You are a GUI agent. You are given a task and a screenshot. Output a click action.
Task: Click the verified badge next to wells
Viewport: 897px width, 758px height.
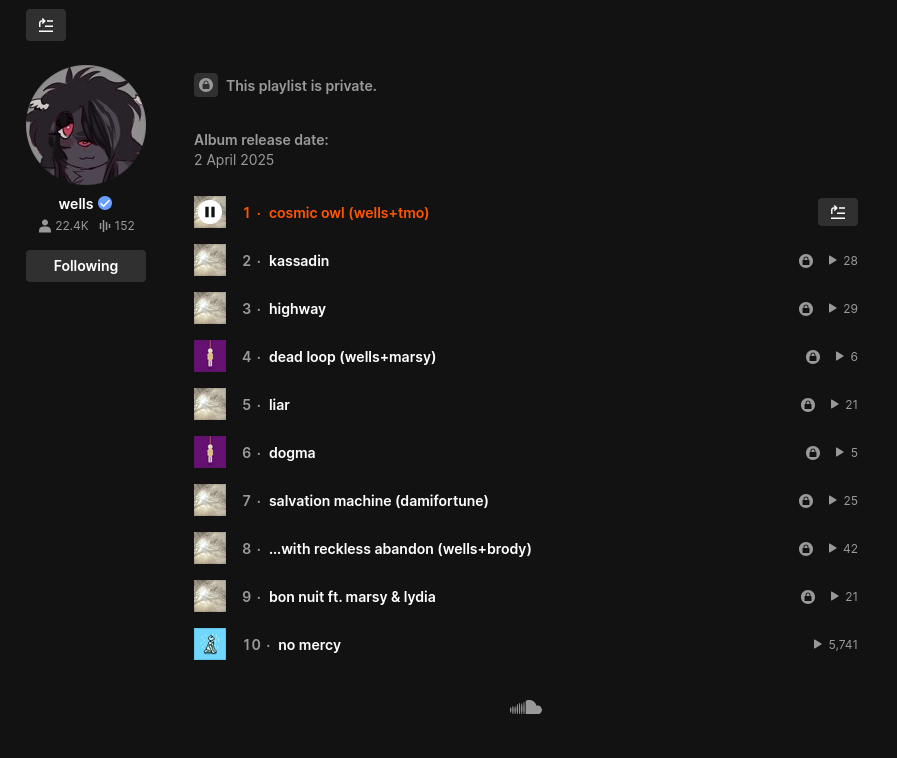tap(105, 204)
